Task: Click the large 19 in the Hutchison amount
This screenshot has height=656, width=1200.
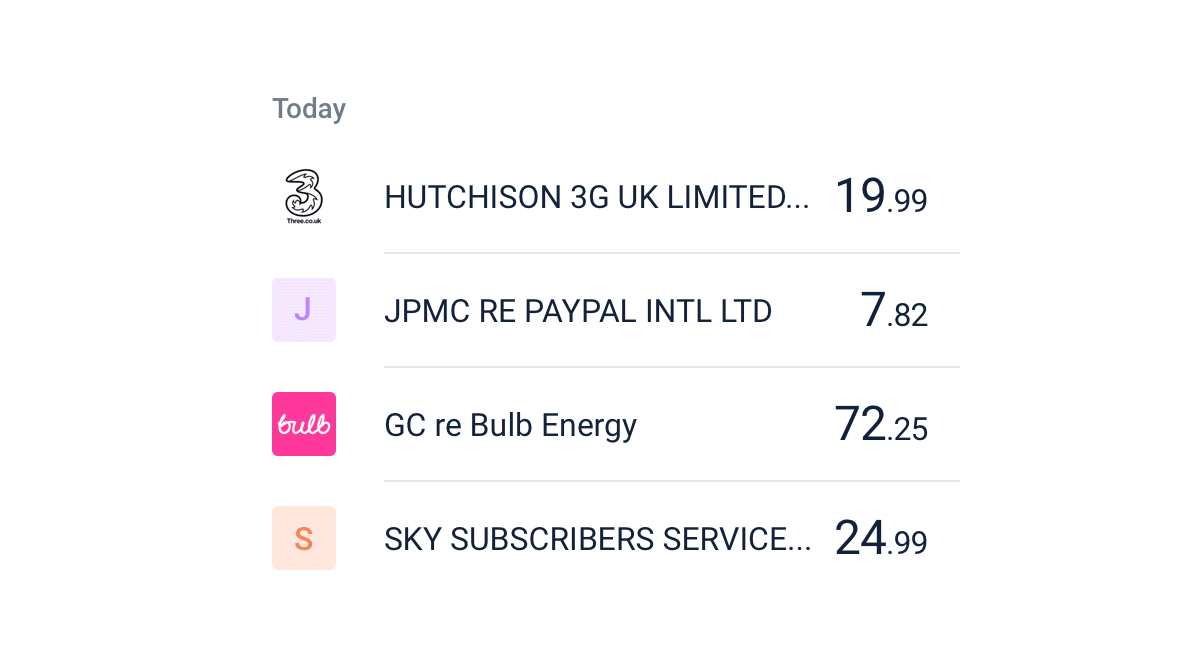Action: [859, 195]
